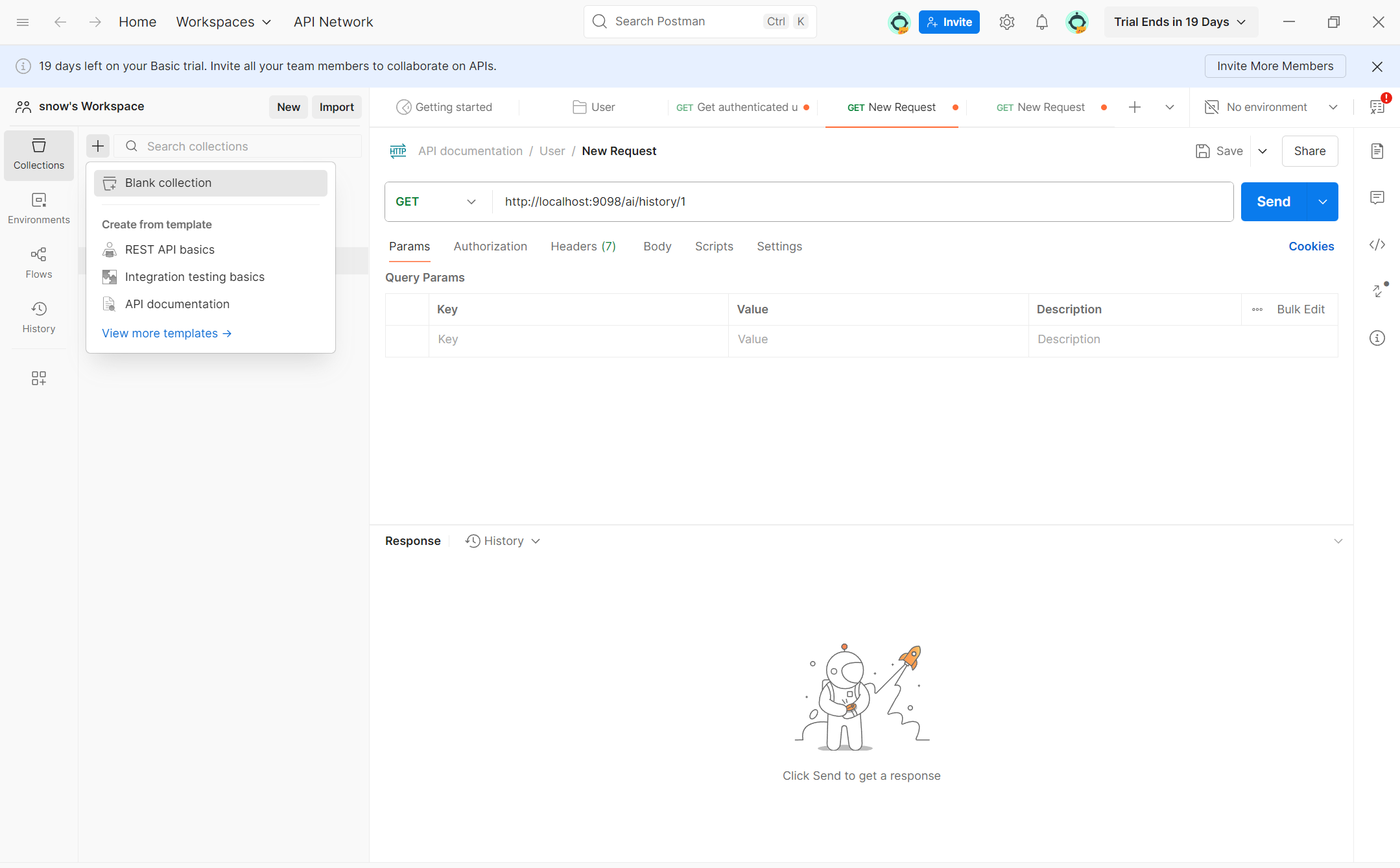Open the Environments sidebar section
Image resolution: width=1400 pixels, height=868 pixels.
(39, 209)
